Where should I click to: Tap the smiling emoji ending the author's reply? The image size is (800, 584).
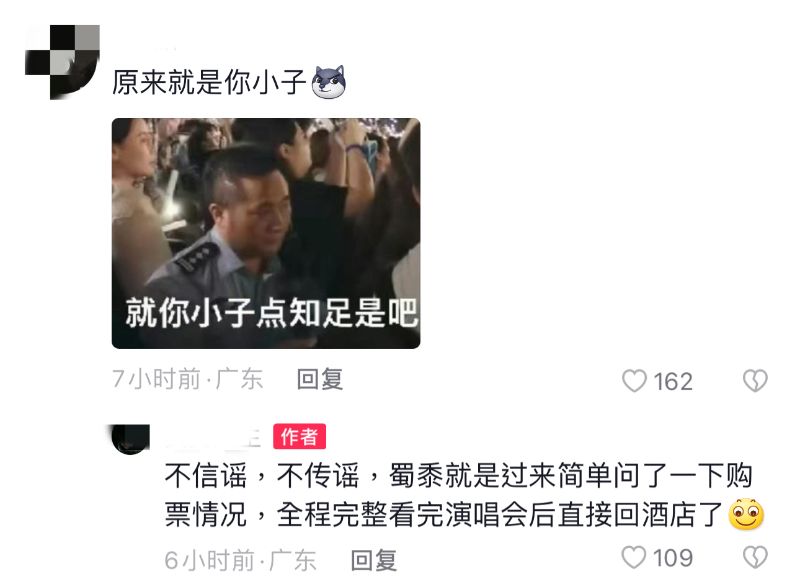(746, 514)
